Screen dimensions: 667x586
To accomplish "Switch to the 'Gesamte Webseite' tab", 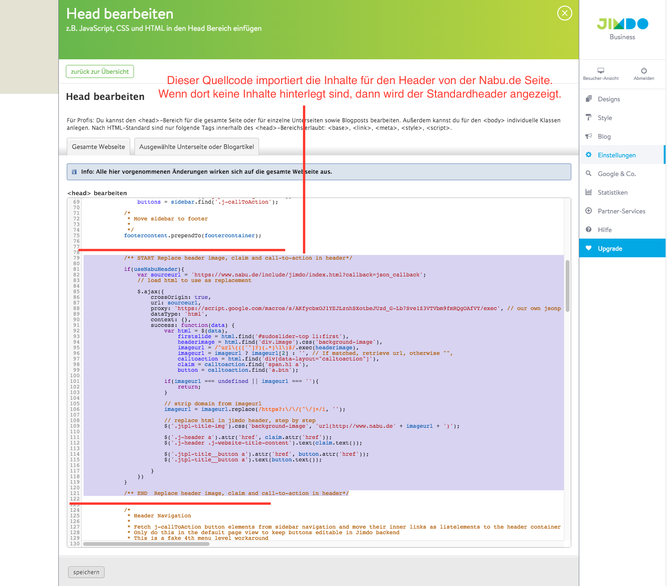I will pos(98,146).
